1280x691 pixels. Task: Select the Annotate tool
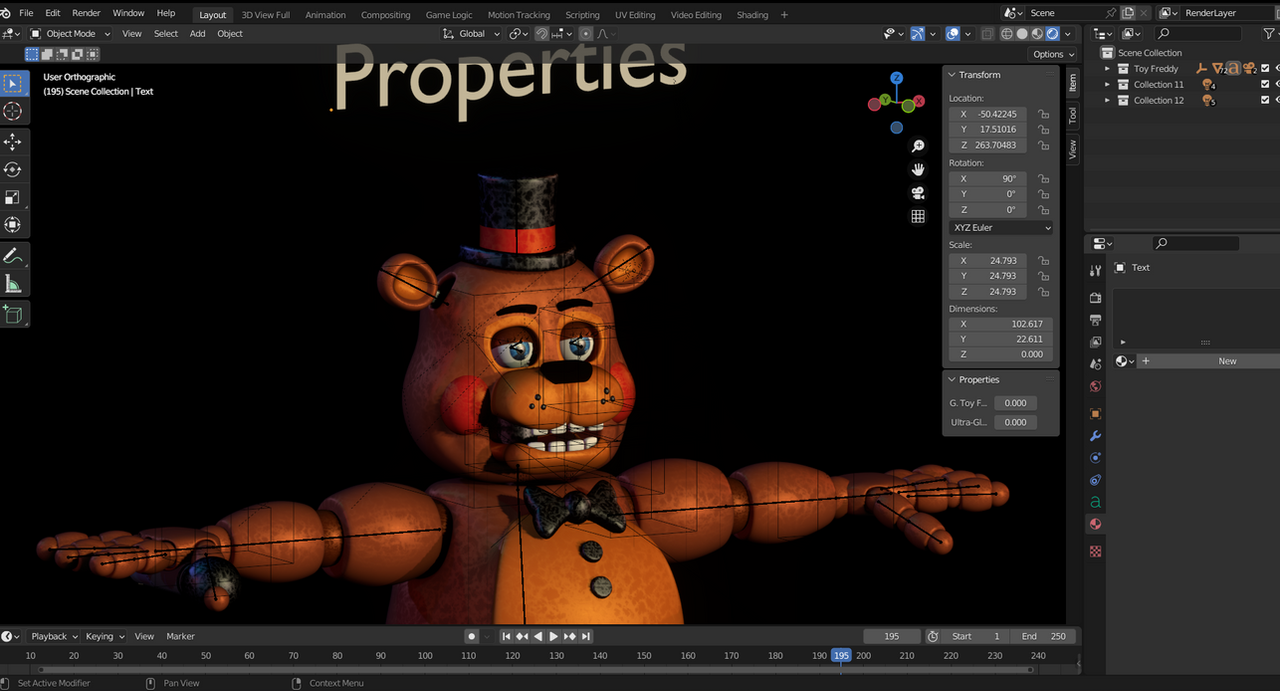tap(14, 256)
